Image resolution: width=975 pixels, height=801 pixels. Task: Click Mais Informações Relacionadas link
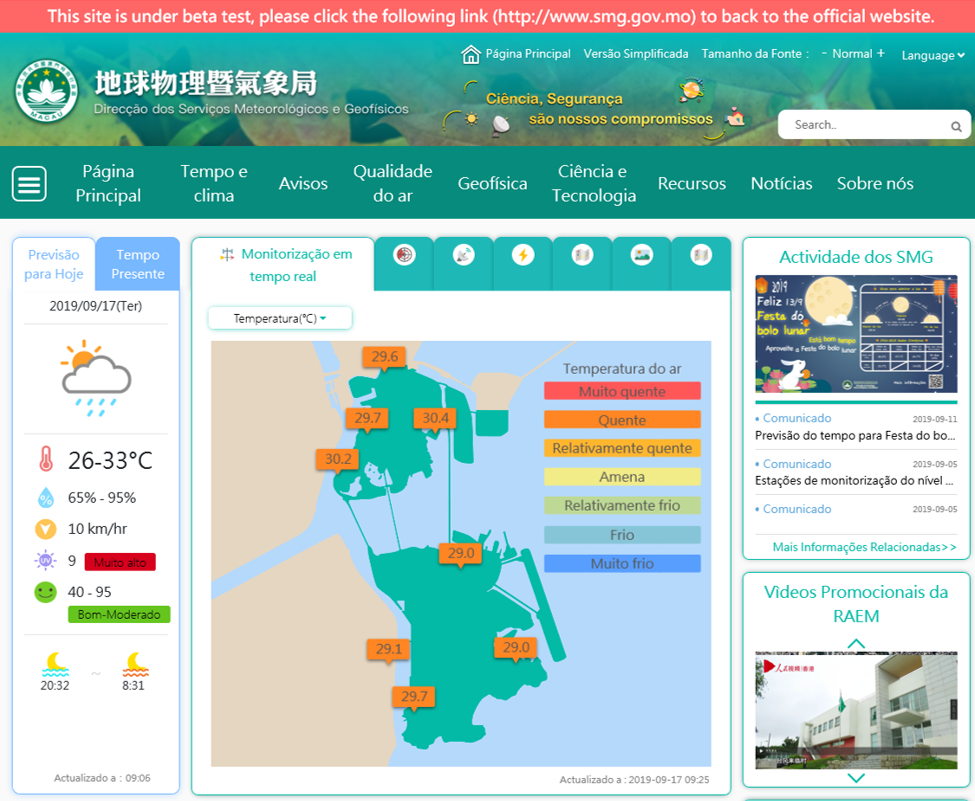point(864,547)
